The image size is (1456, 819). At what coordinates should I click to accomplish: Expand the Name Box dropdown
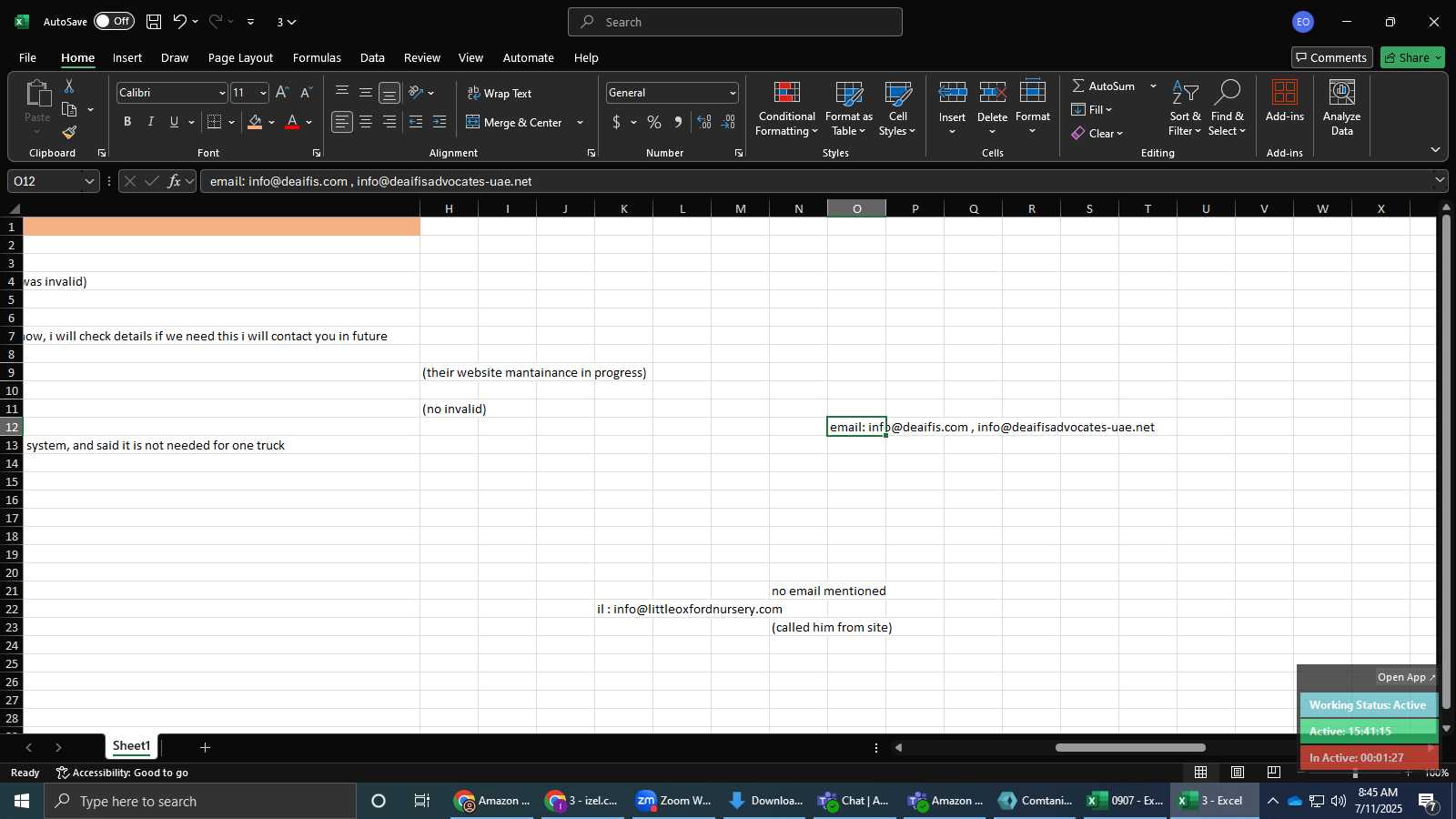(89, 181)
